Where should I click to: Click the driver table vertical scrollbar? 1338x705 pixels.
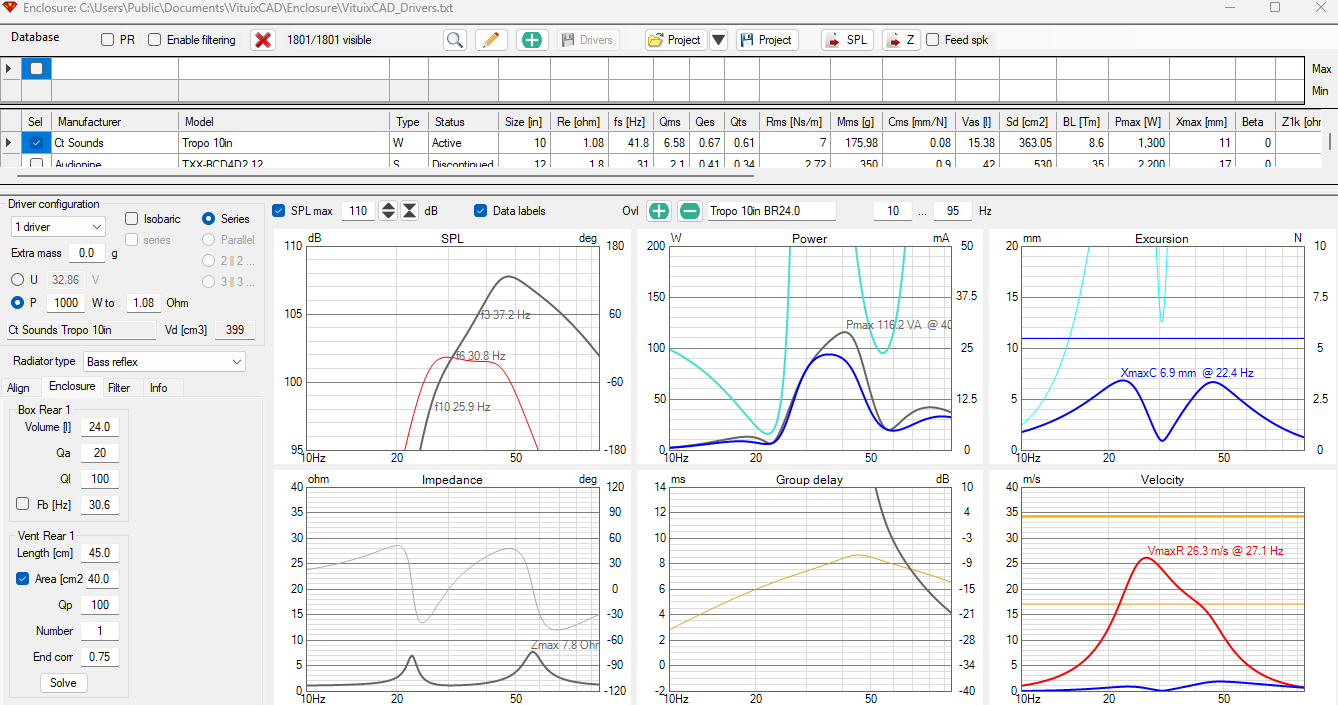(1330, 140)
